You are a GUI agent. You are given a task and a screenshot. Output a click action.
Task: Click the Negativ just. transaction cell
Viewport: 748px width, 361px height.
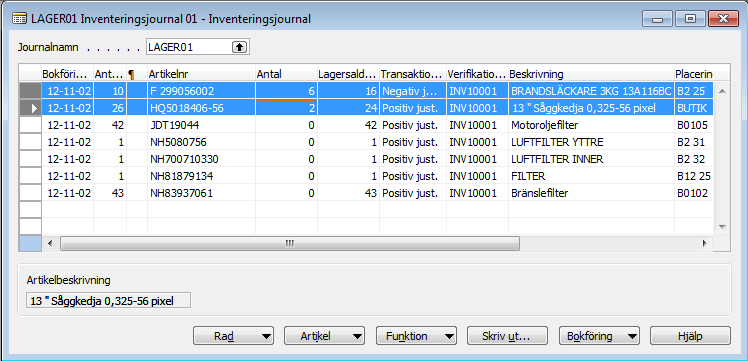[413, 91]
